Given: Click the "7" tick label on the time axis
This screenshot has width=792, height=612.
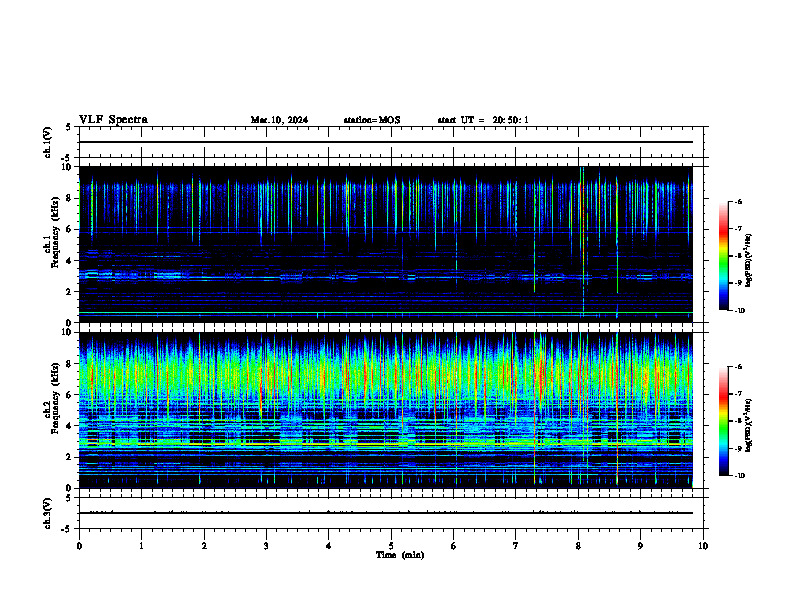Looking at the screenshot, I should tap(516, 546).
